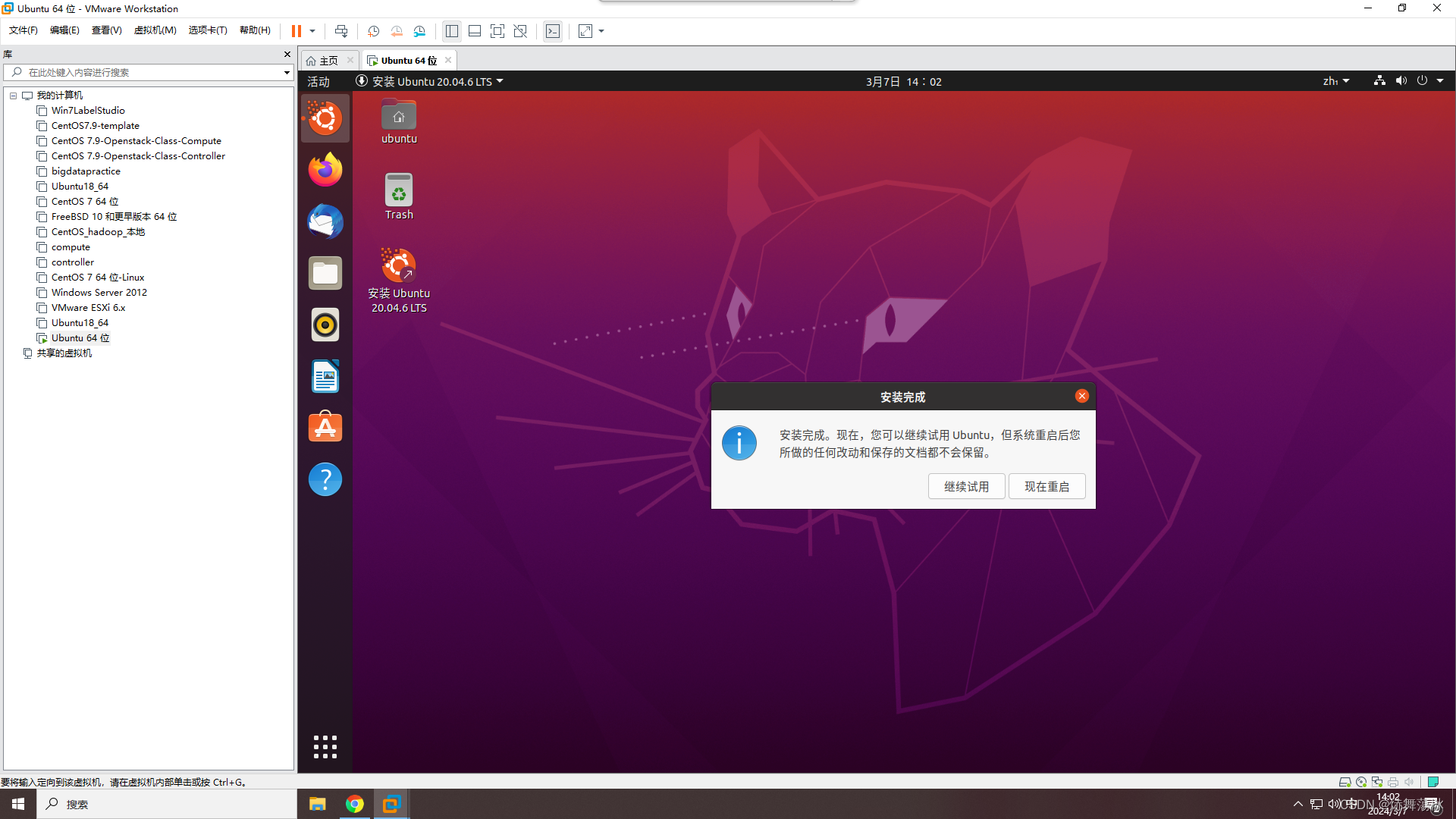Click 现在重启 button in dialog
The height and width of the screenshot is (819, 1456).
[x=1046, y=486]
